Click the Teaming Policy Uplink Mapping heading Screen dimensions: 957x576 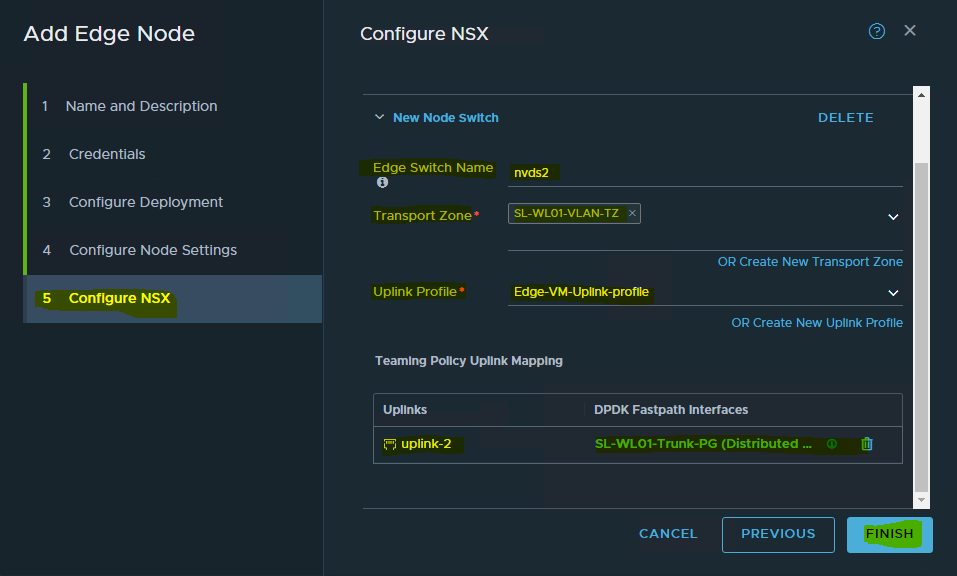coord(469,361)
